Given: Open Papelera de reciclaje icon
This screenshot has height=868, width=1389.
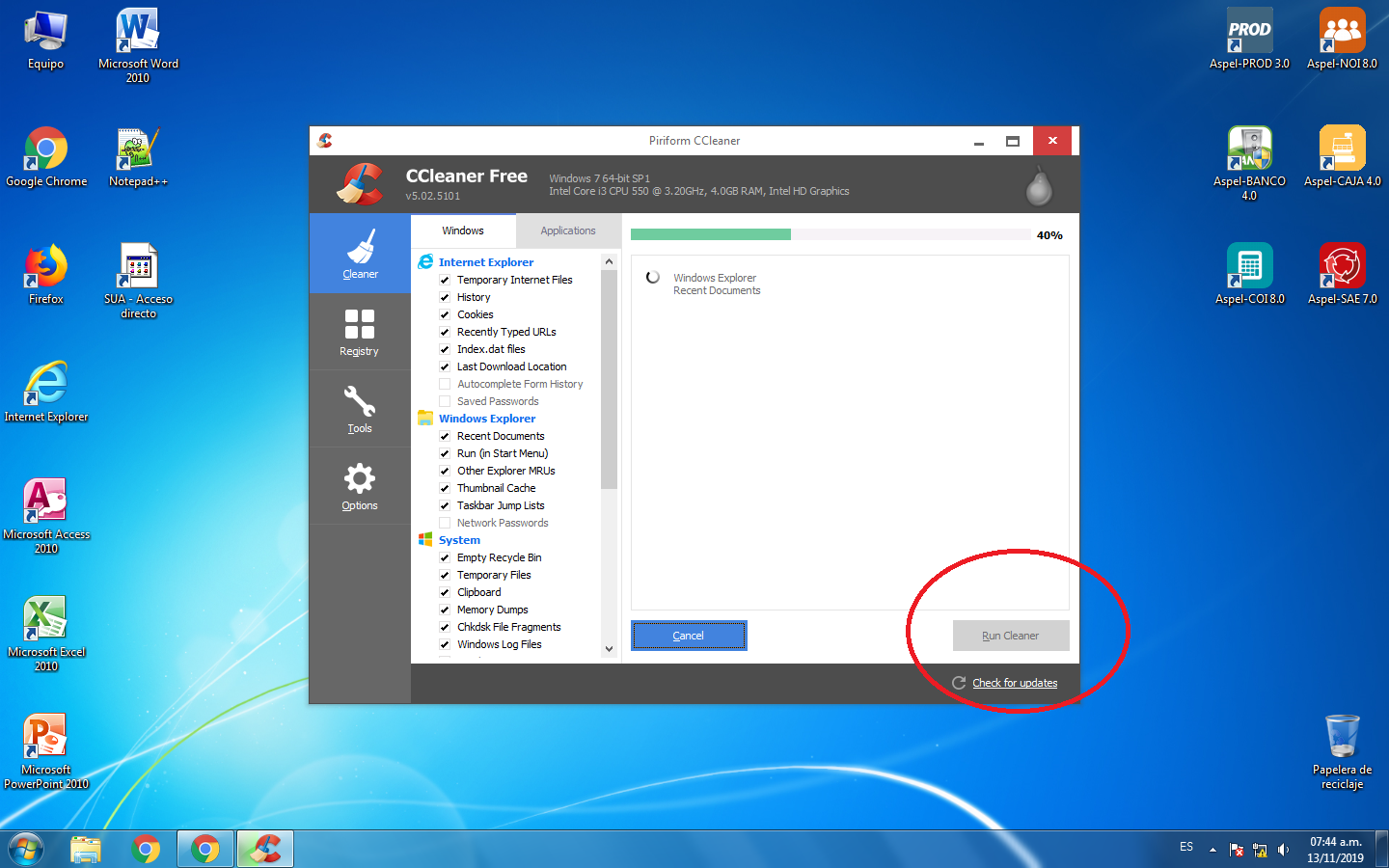Looking at the screenshot, I should [1342, 752].
